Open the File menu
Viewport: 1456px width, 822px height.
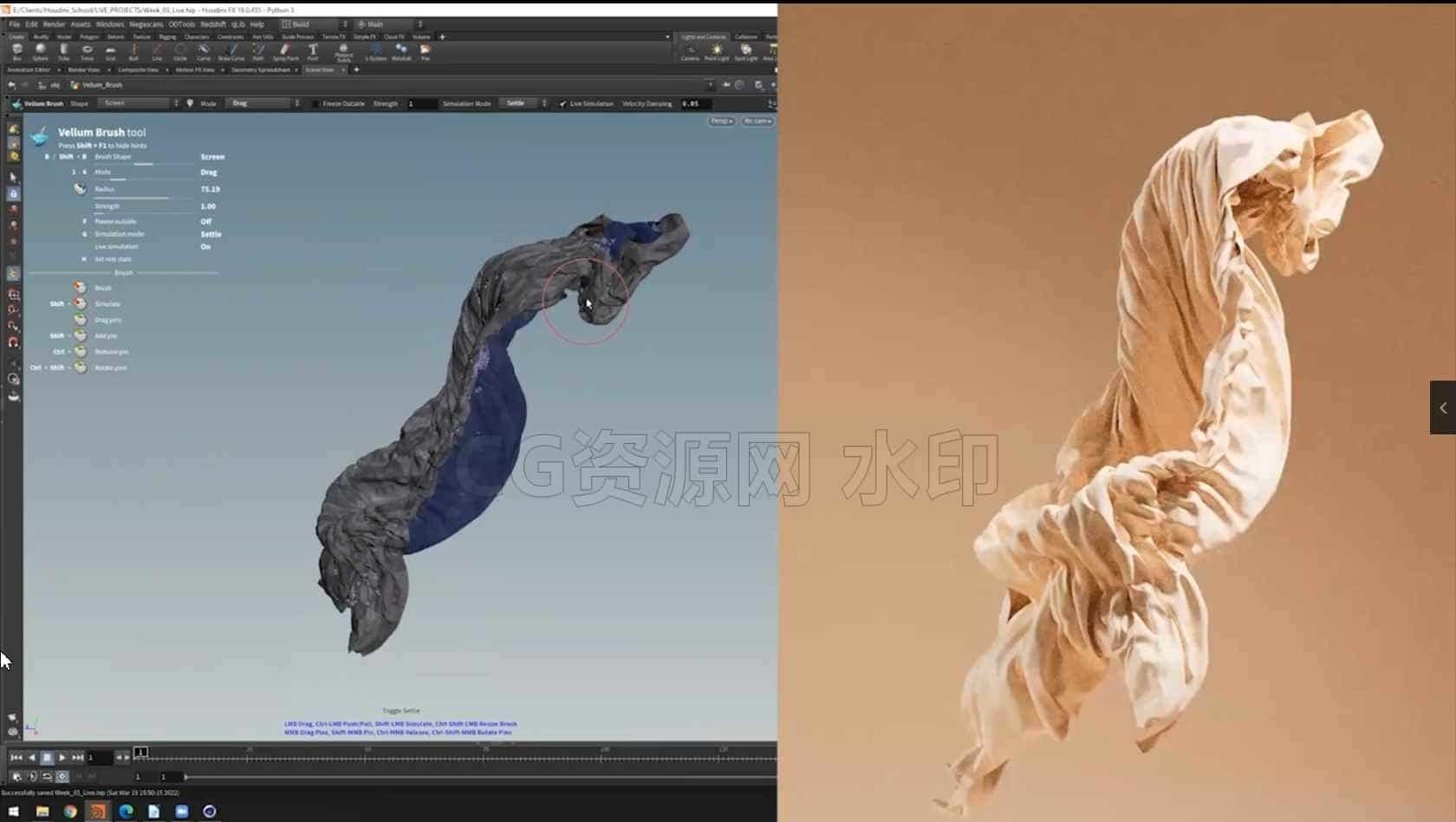tap(14, 24)
